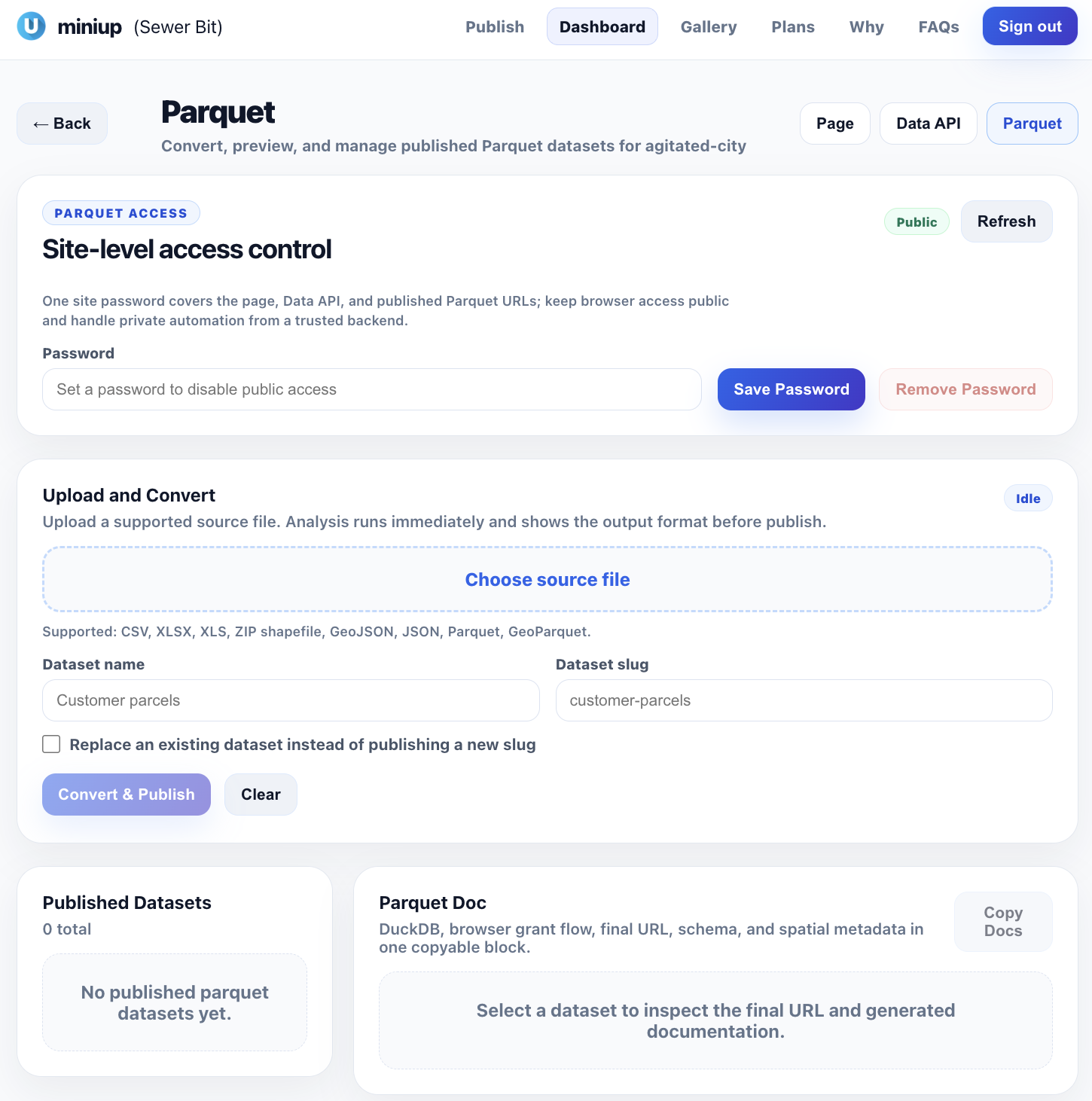Open the Data API view
Screen dimensions: 1092x1101
click(x=928, y=123)
